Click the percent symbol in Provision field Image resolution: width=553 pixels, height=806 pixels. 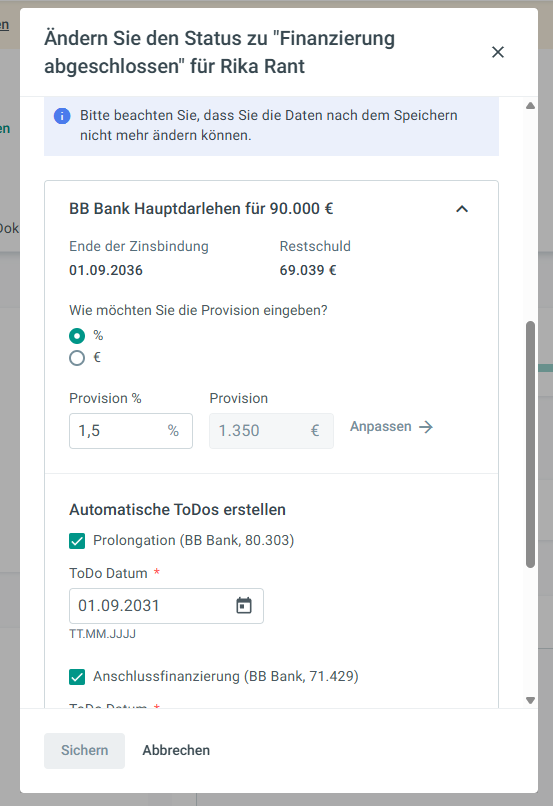(x=173, y=431)
